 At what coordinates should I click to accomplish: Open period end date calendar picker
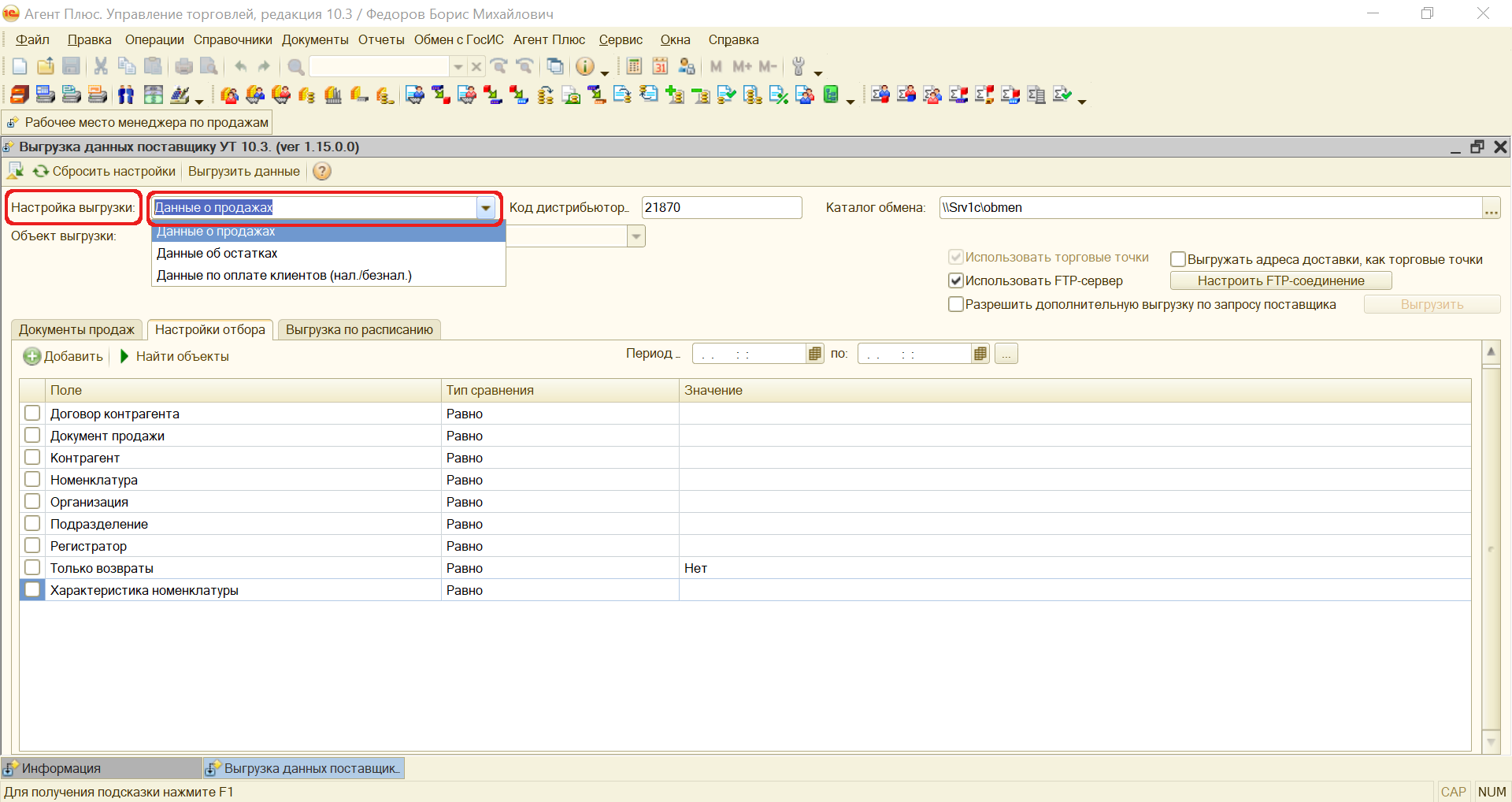pos(980,354)
